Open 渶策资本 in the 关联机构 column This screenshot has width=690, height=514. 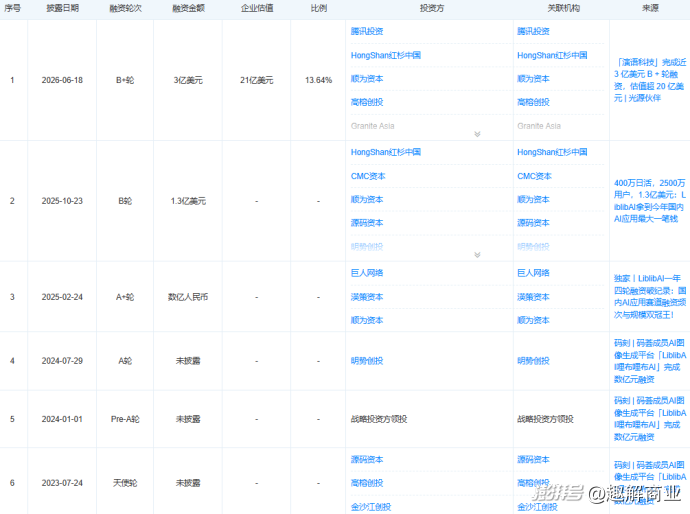[533, 297]
